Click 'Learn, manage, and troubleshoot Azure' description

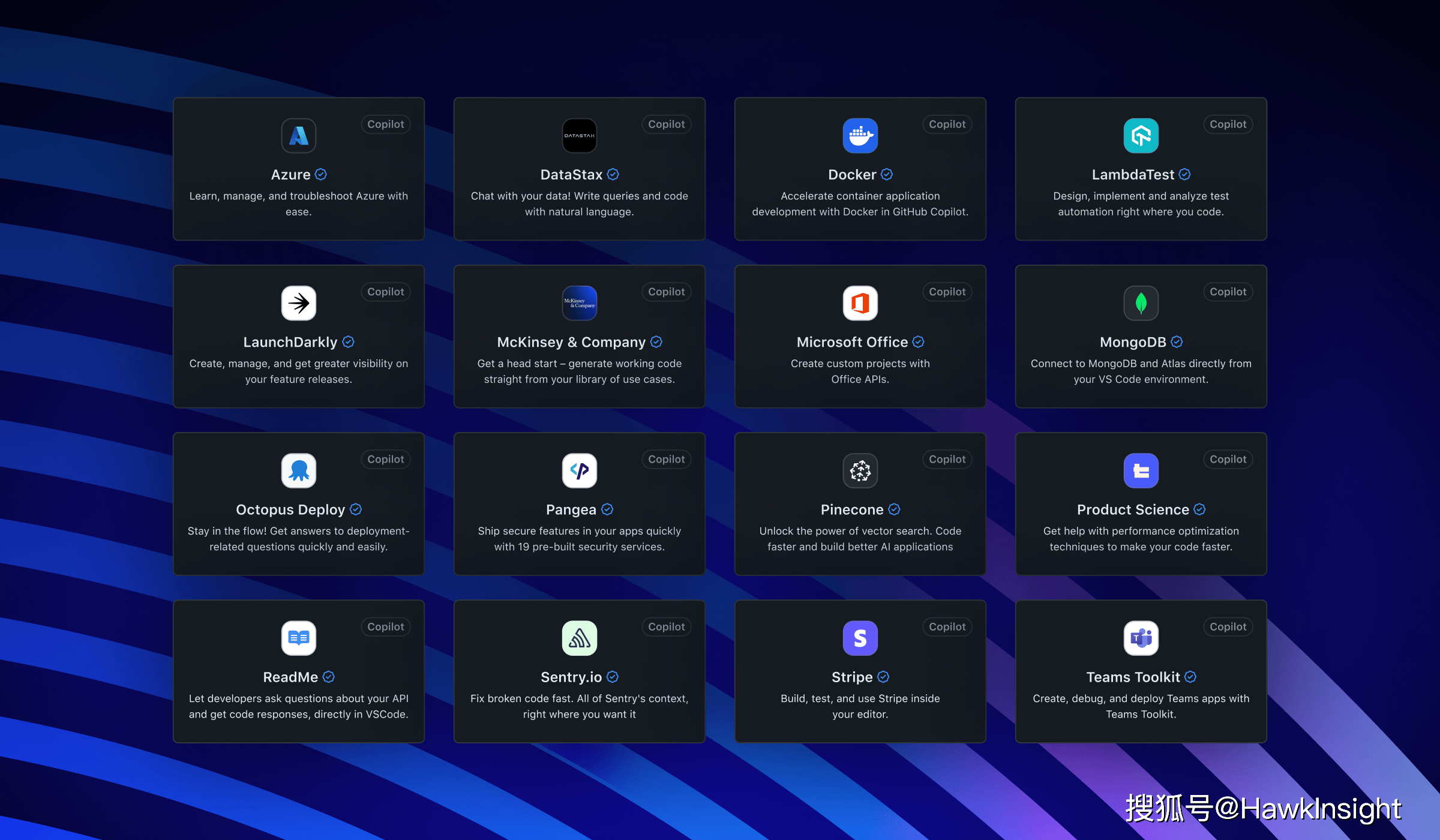[299, 203]
